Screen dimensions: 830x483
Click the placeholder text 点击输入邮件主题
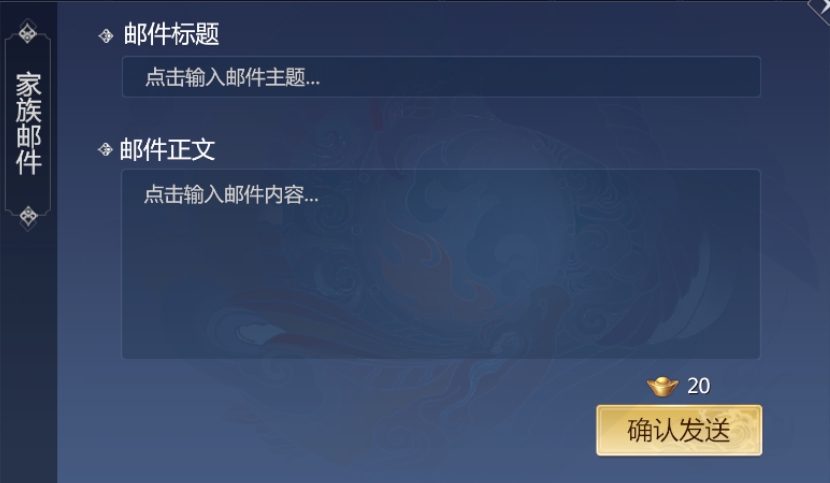pyautogui.click(x=232, y=78)
